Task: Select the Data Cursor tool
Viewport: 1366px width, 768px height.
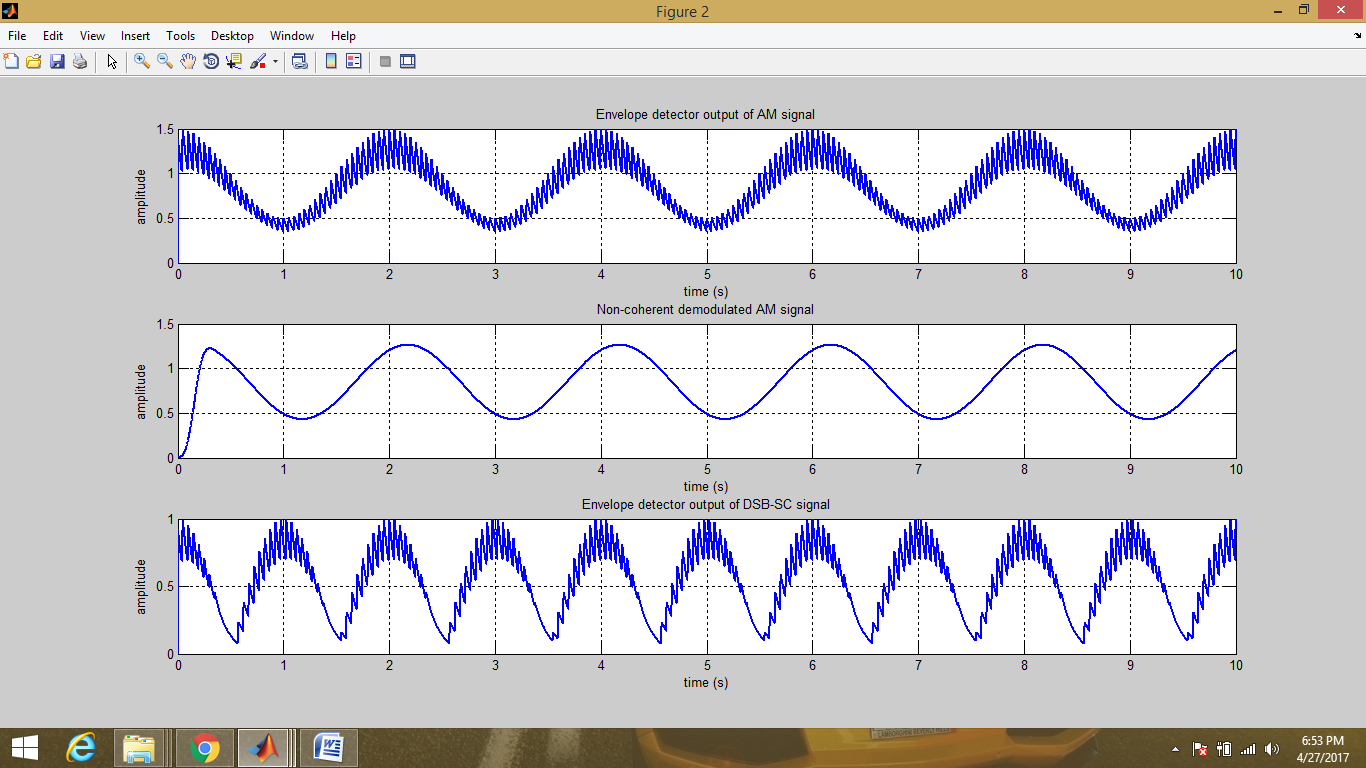Action: tap(234, 61)
